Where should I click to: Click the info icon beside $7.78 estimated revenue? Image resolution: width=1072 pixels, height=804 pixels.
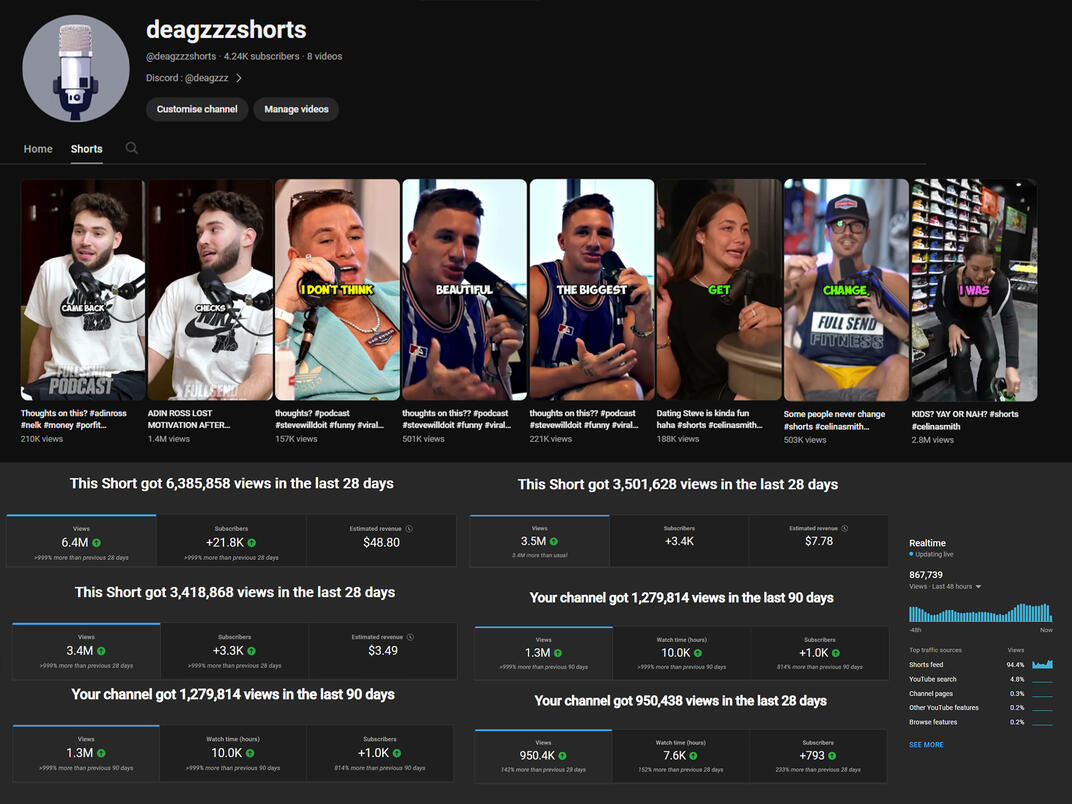point(846,528)
